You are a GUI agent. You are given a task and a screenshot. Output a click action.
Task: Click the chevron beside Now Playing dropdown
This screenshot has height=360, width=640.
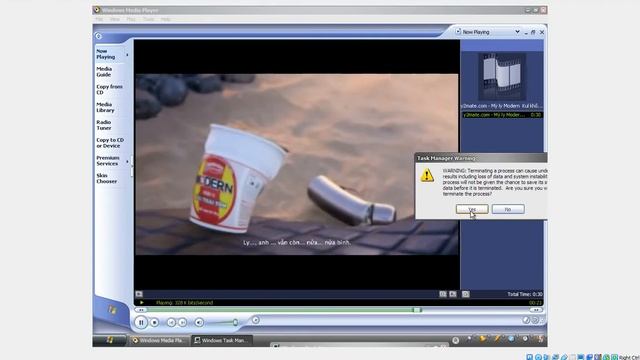pyautogui.click(x=517, y=32)
